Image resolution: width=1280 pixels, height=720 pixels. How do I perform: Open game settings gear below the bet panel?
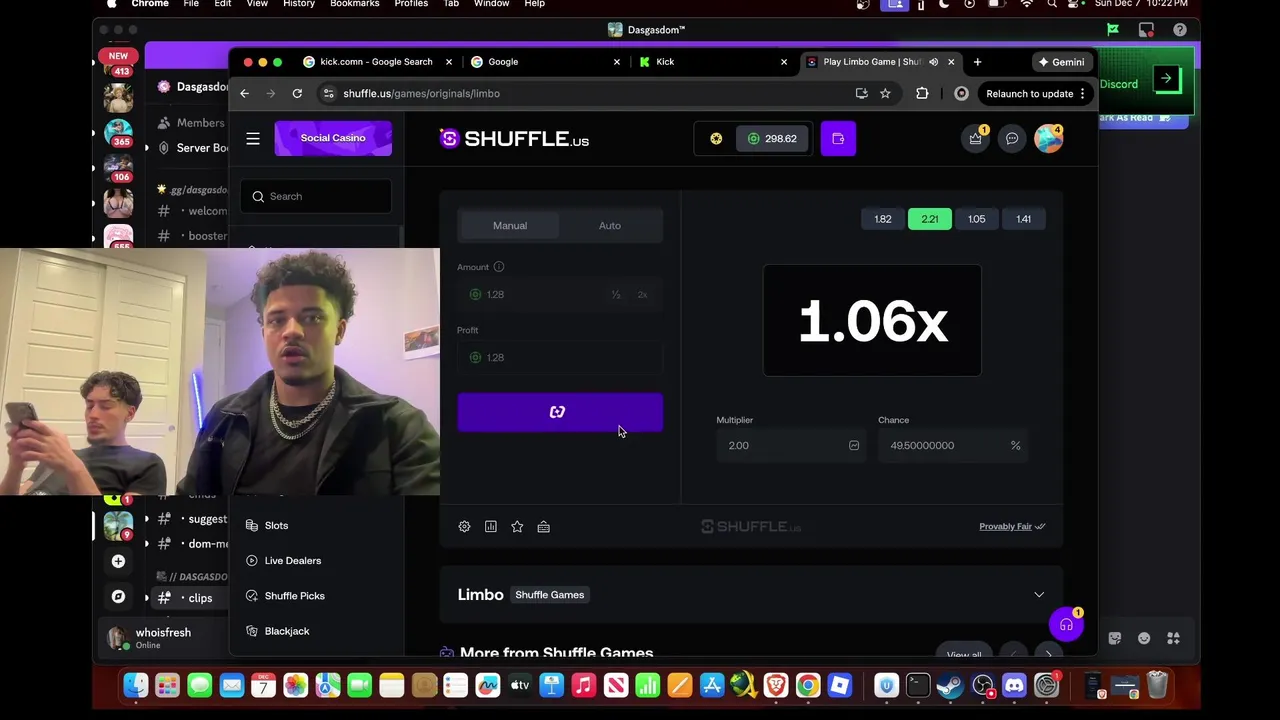[x=464, y=526]
